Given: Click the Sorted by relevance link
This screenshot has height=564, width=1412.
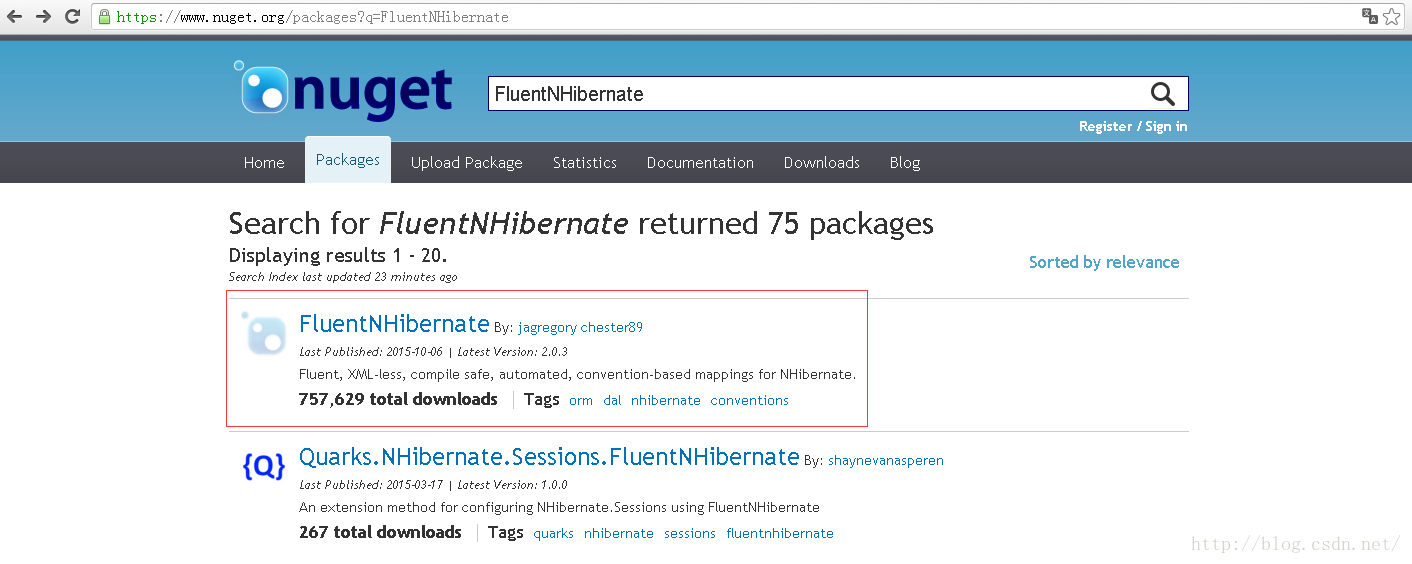Looking at the screenshot, I should click(x=1103, y=262).
